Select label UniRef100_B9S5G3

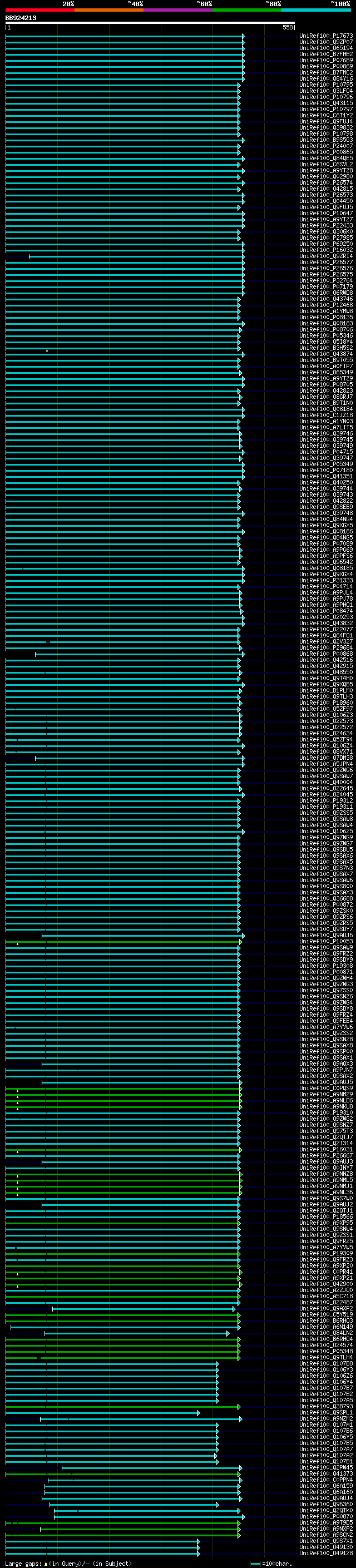(x=326, y=140)
